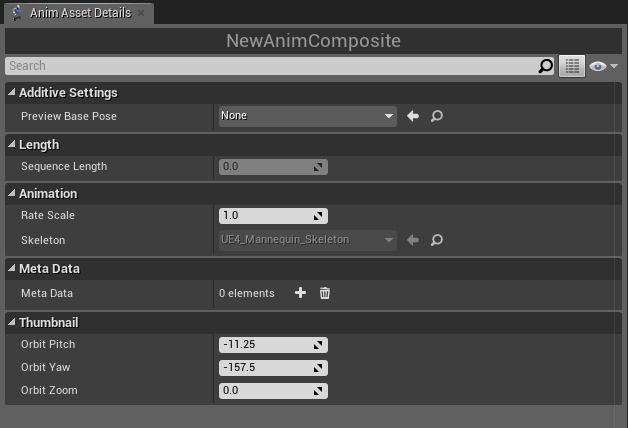Click the Sequence Length label
Viewport: 628px width, 428px height.
click(x=64, y=167)
